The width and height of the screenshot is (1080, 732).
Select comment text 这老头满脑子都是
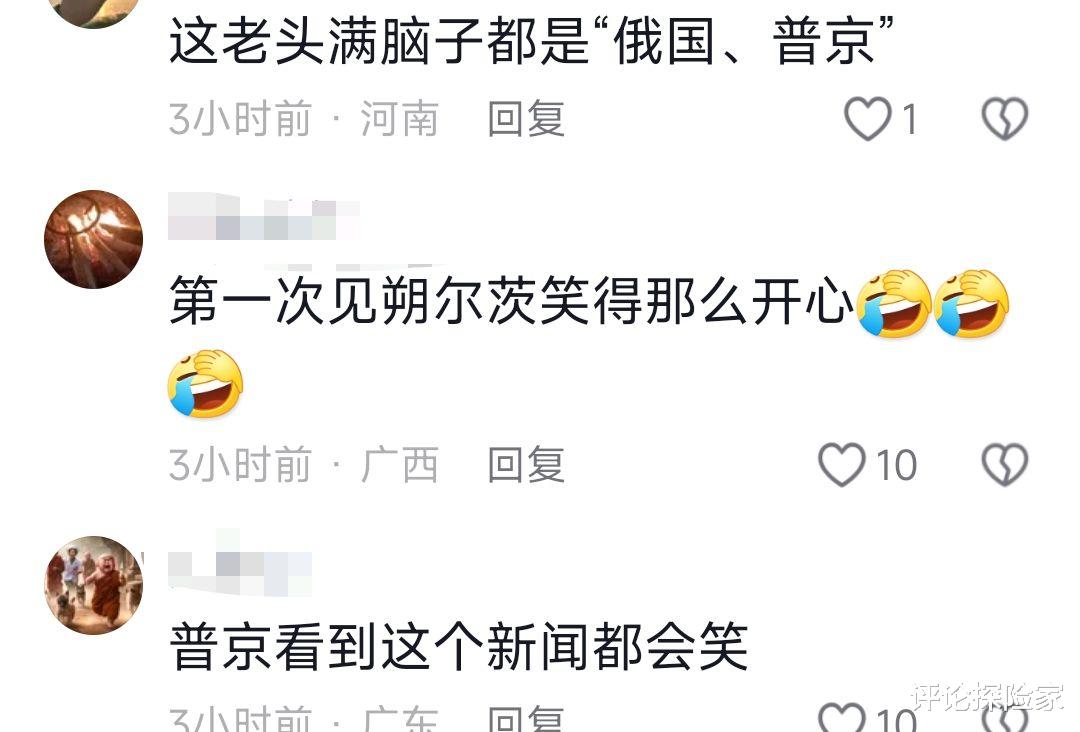pos(378,41)
